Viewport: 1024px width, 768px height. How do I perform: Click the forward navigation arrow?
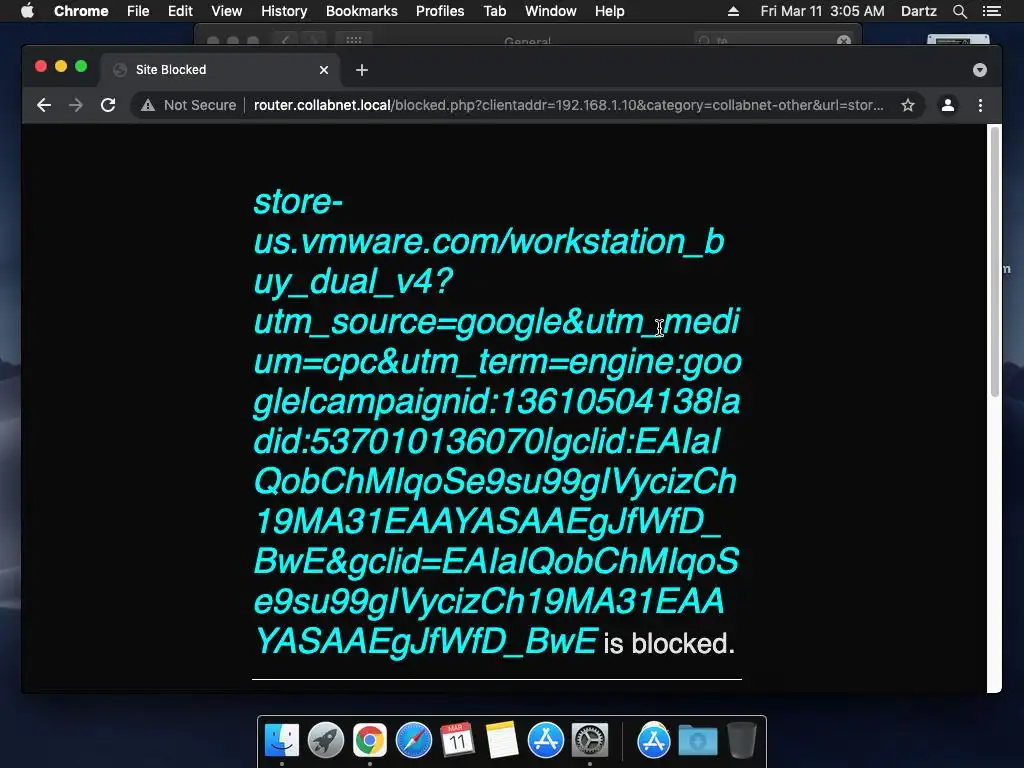coord(76,105)
